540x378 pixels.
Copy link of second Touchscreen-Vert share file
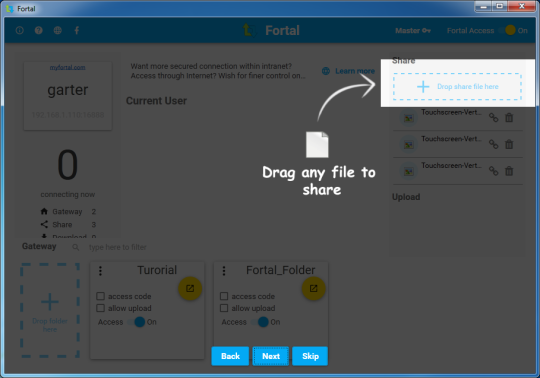pyautogui.click(x=494, y=144)
